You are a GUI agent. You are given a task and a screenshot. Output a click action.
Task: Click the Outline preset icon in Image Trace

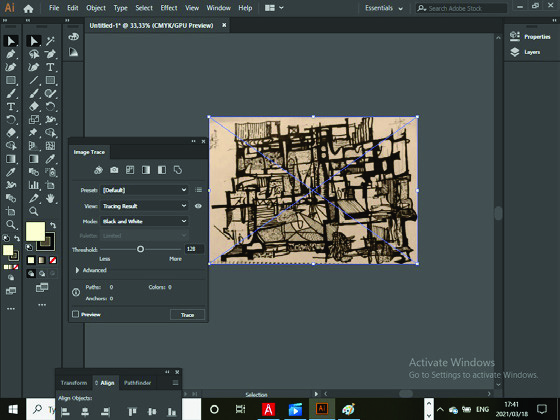[x=178, y=170]
